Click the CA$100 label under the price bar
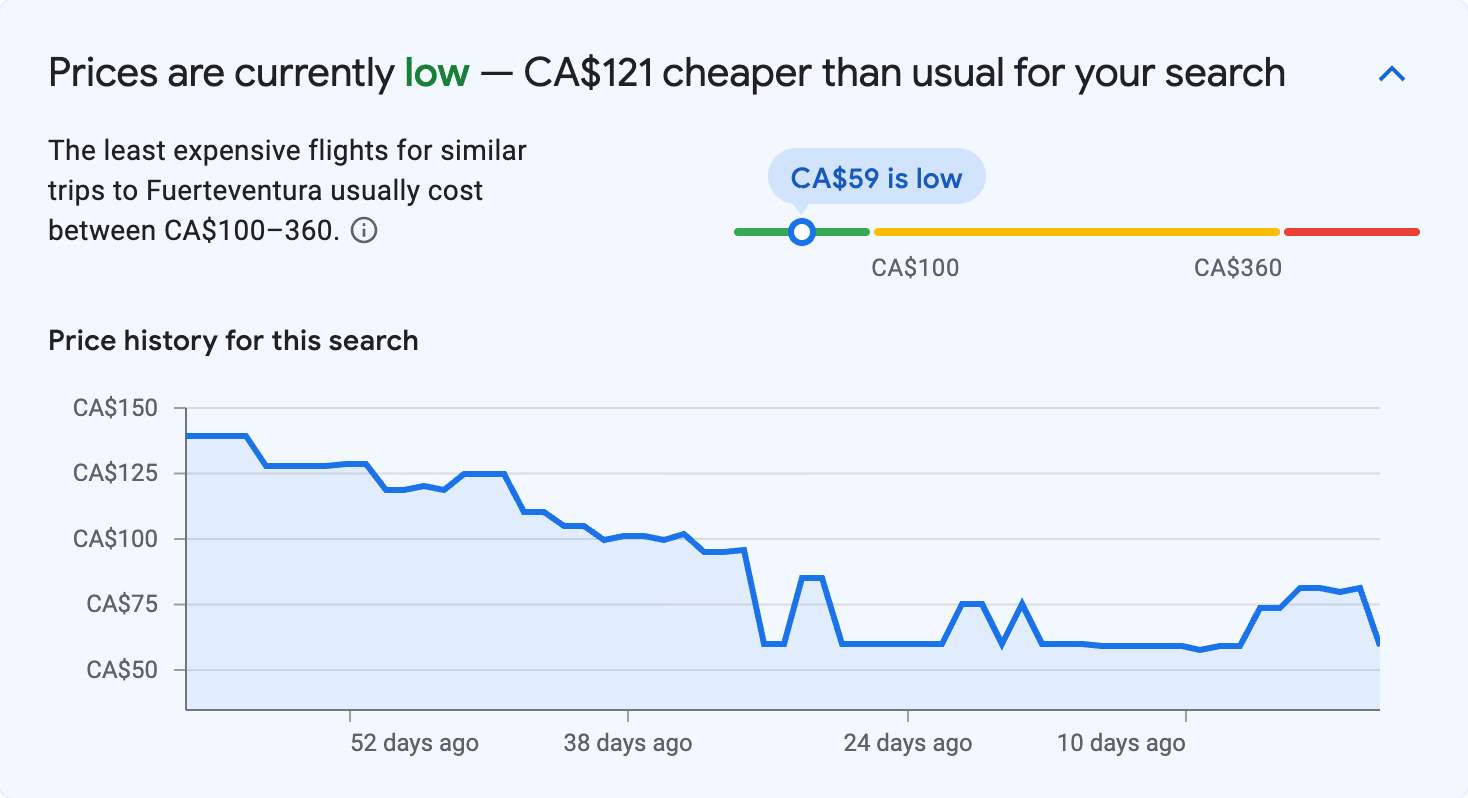 click(913, 267)
